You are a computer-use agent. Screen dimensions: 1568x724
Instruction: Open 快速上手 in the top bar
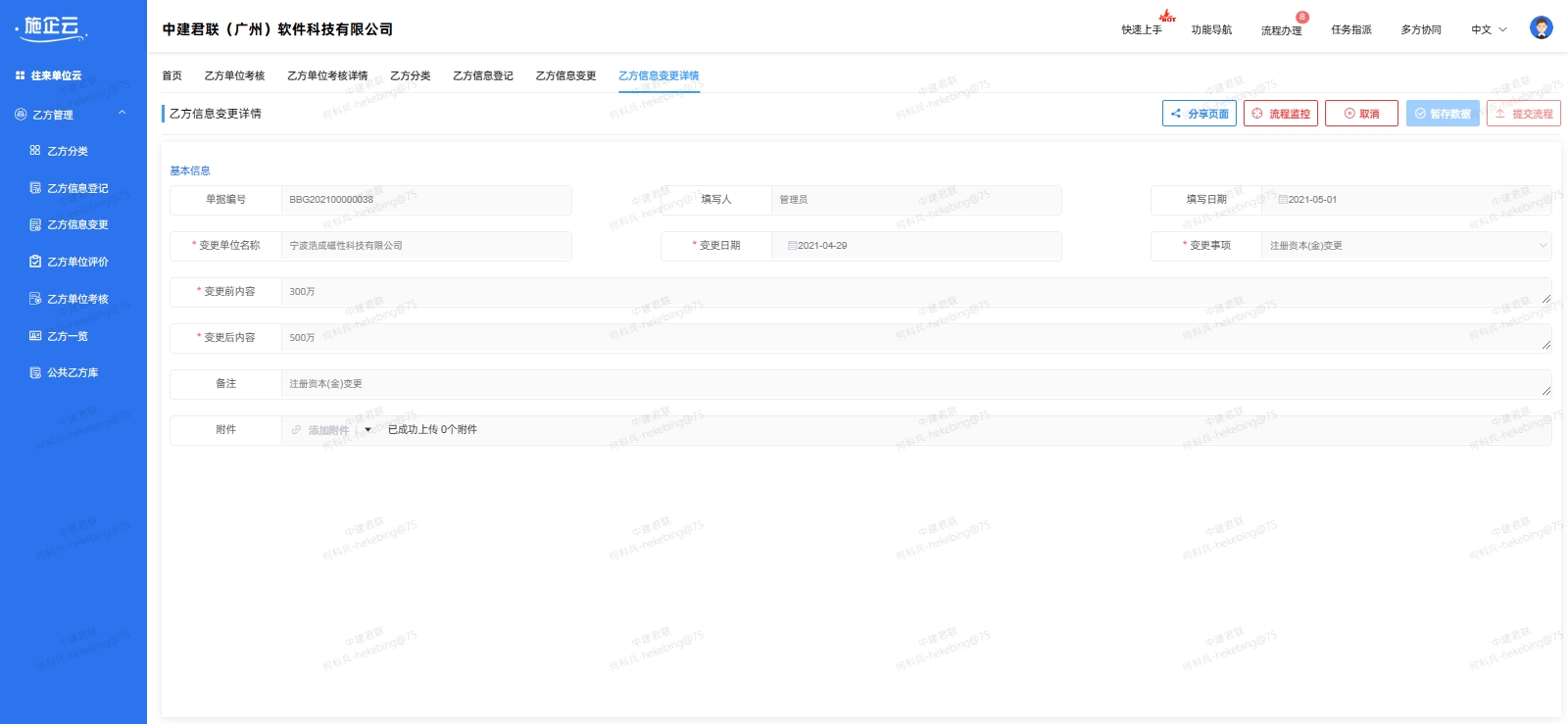pos(1142,30)
